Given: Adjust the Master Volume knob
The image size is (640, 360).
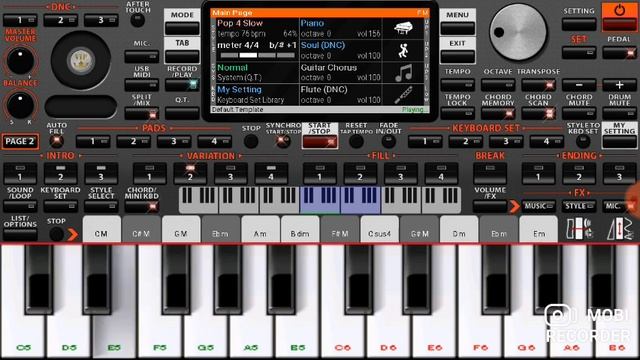Looking at the screenshot, I should point(20,61).
